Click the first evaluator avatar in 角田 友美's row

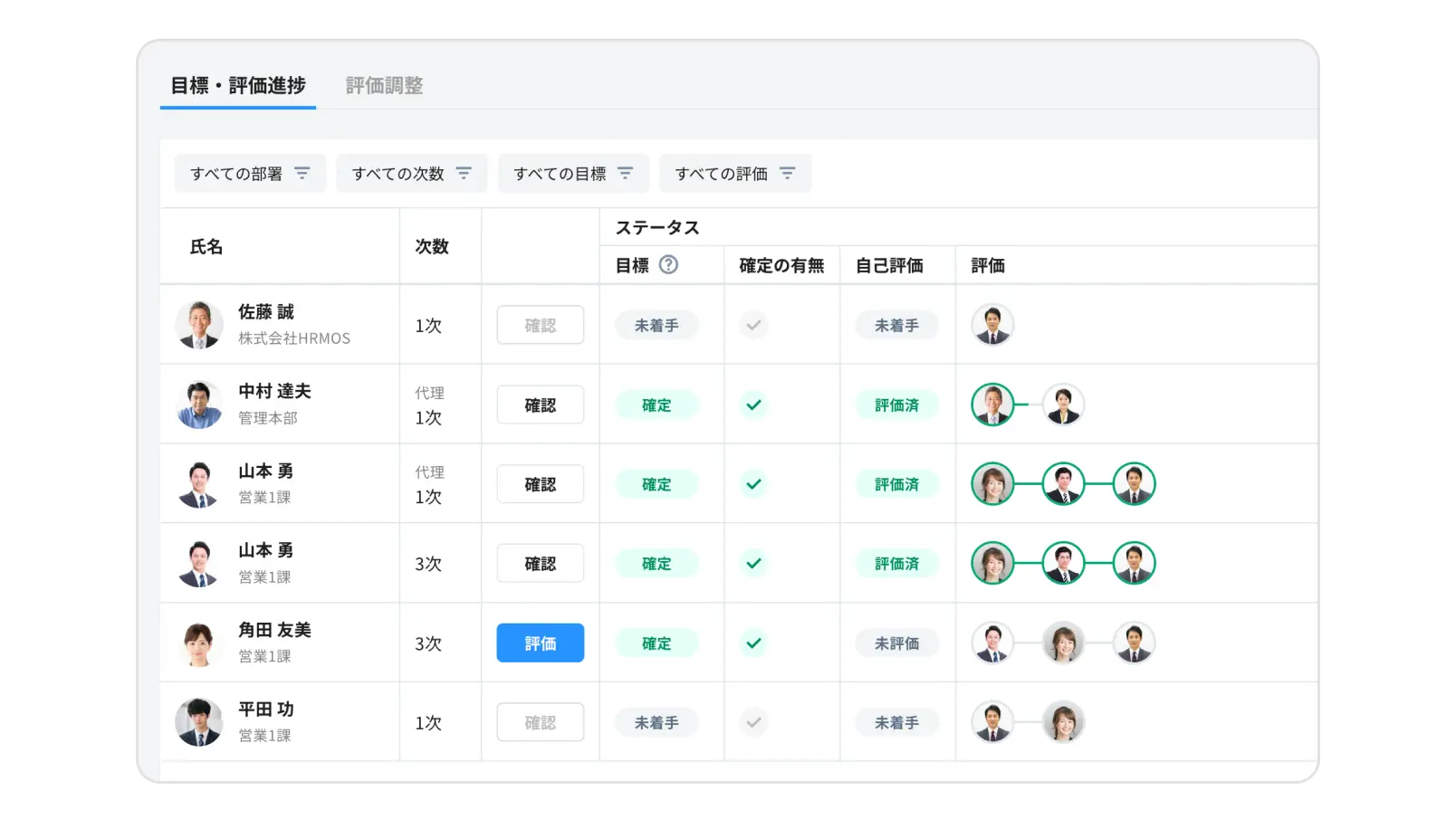[993, 643]
